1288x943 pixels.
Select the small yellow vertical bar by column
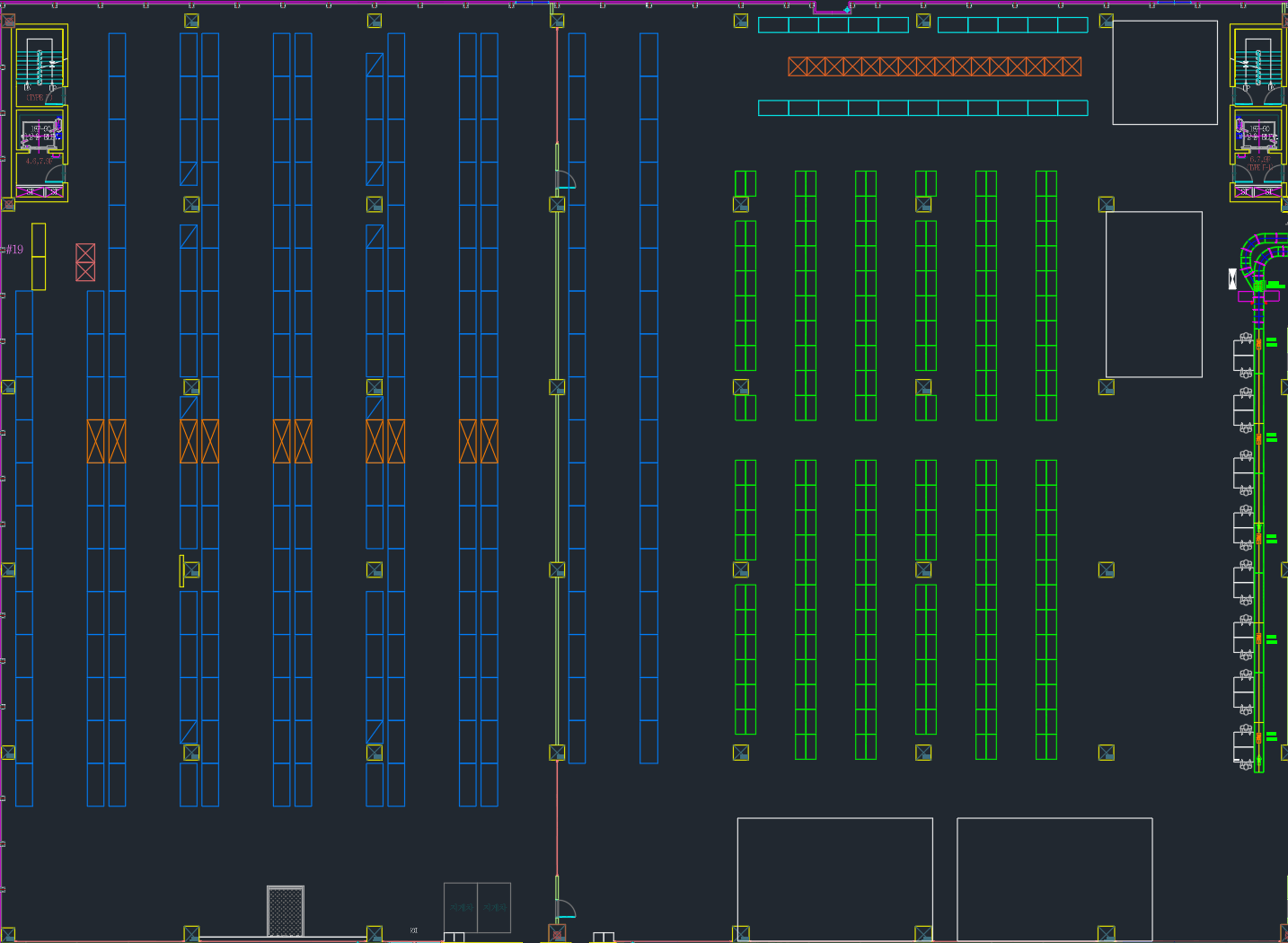click(x=181, y=571)
